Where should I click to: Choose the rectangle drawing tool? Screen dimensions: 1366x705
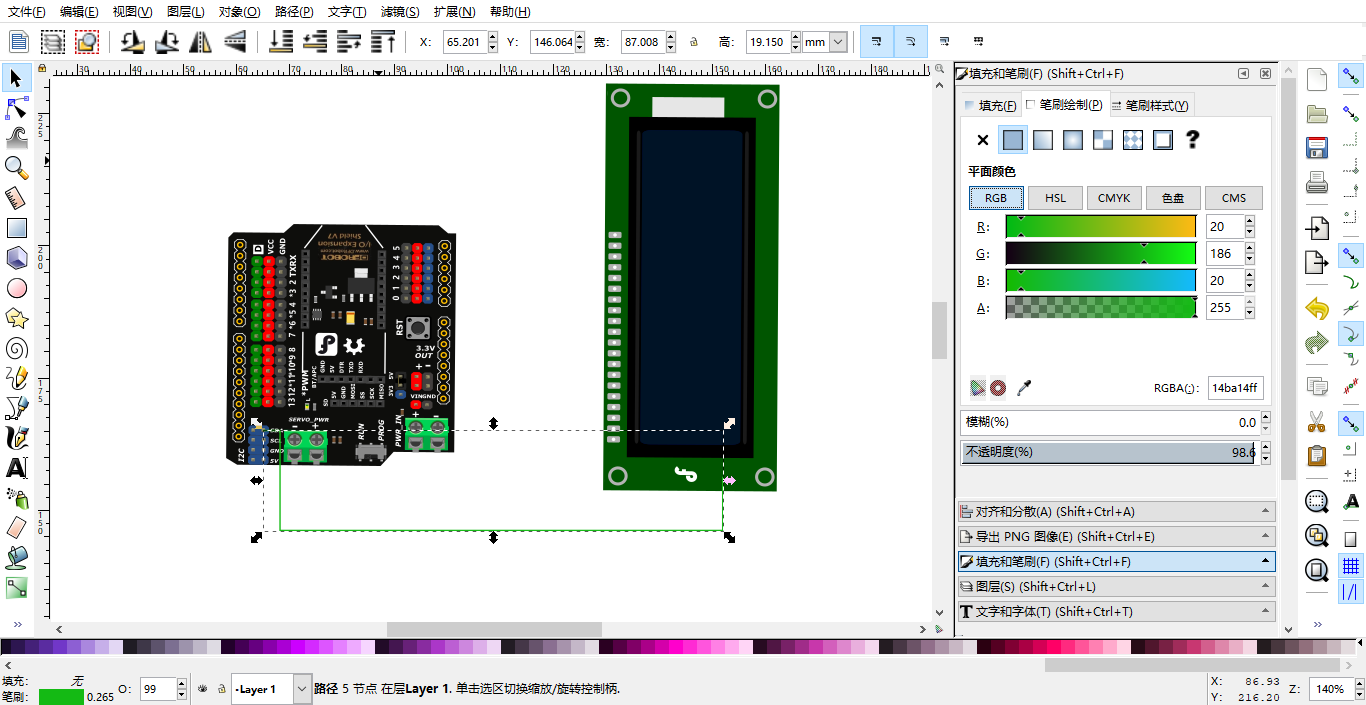(17, 228)
